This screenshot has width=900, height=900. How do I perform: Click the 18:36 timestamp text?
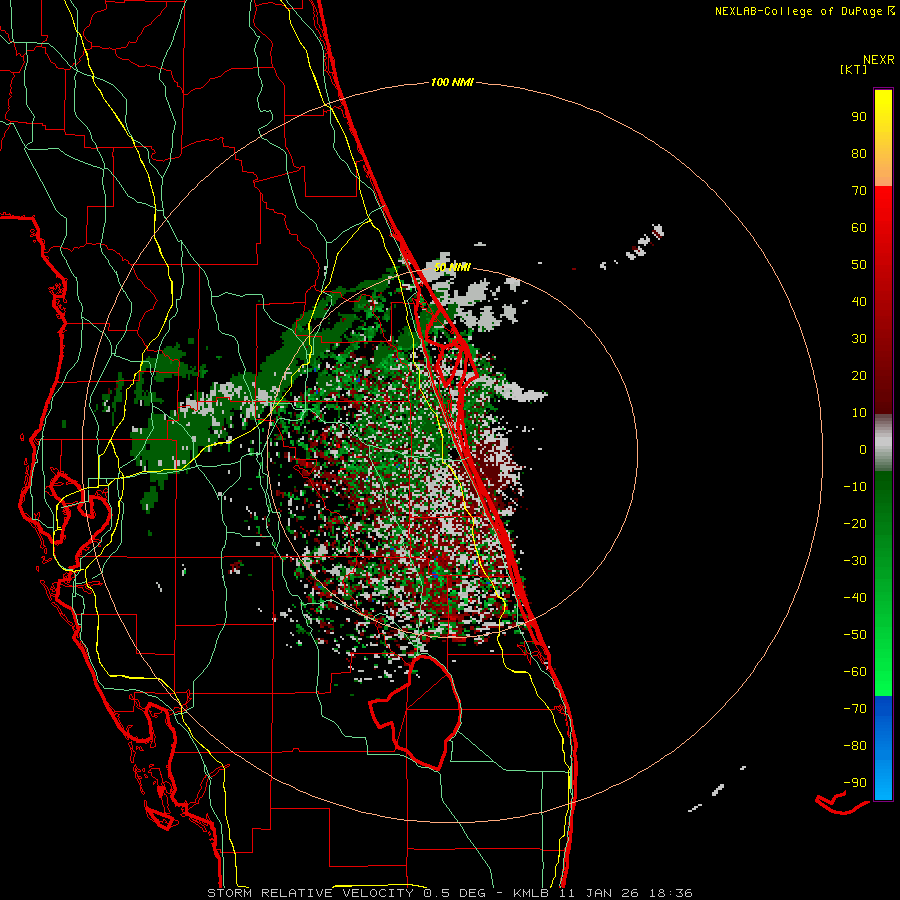(x=670, y=893)
